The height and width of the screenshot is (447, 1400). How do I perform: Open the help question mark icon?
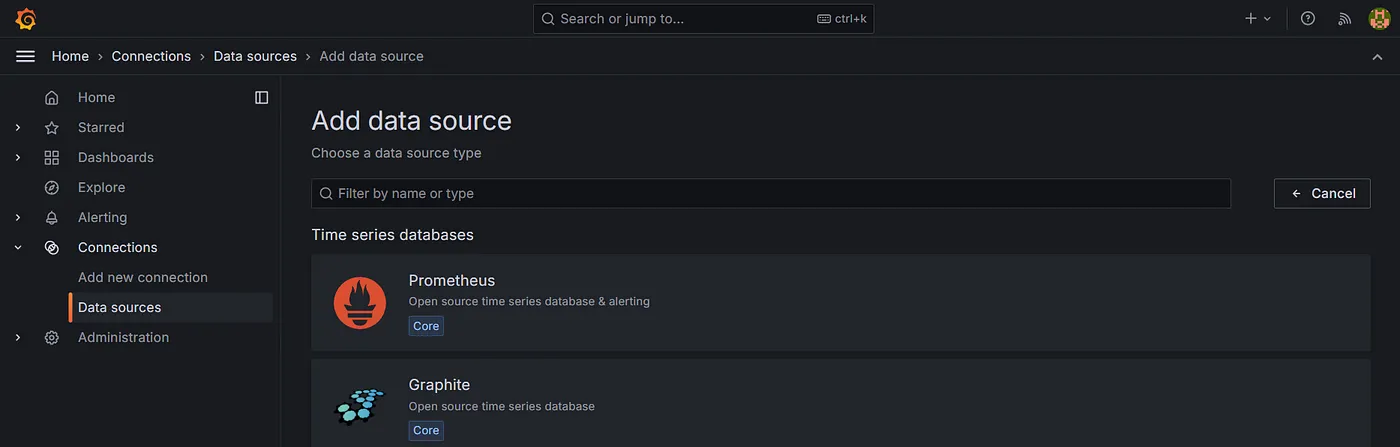click(x=1308, y=18)
